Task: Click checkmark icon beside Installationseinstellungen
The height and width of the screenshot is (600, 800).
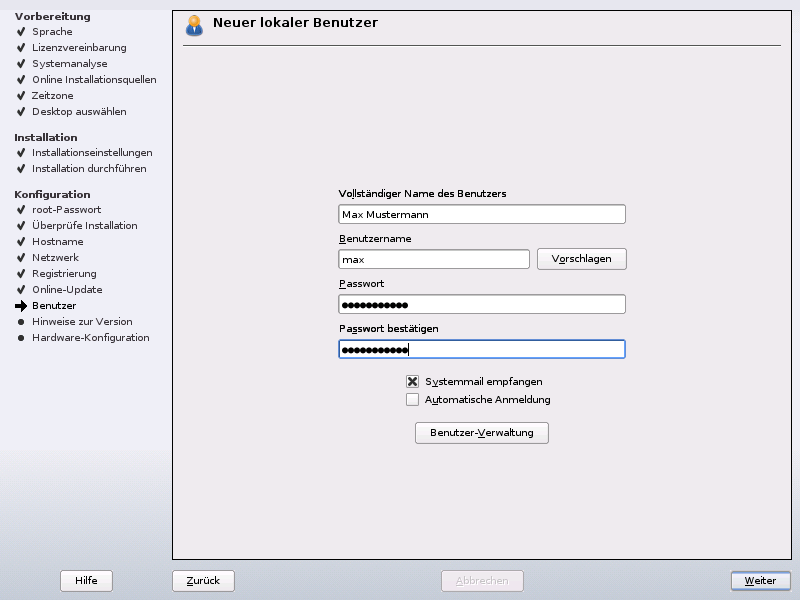Action: (x=21, y=153)
